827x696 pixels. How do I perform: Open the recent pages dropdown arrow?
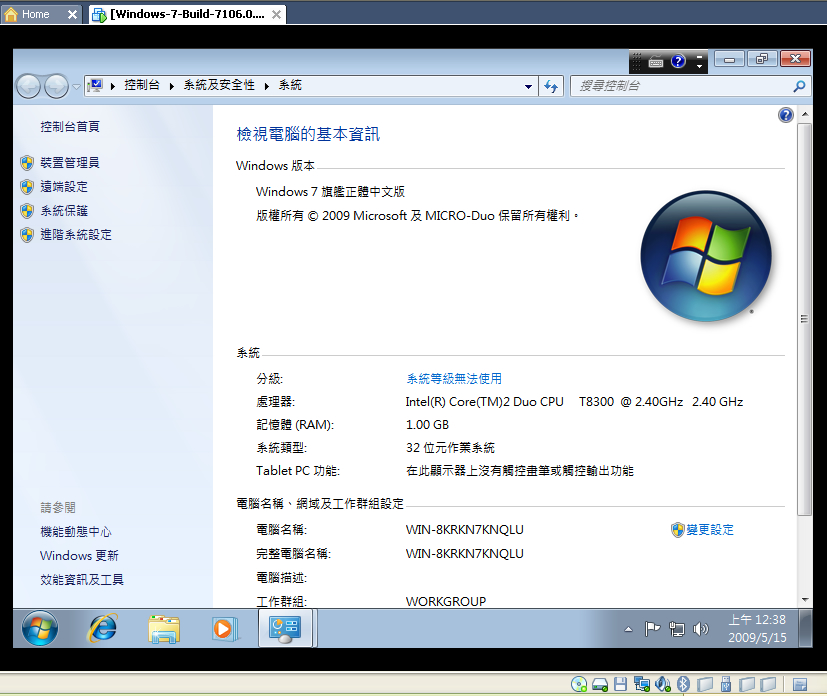[76, 86]
